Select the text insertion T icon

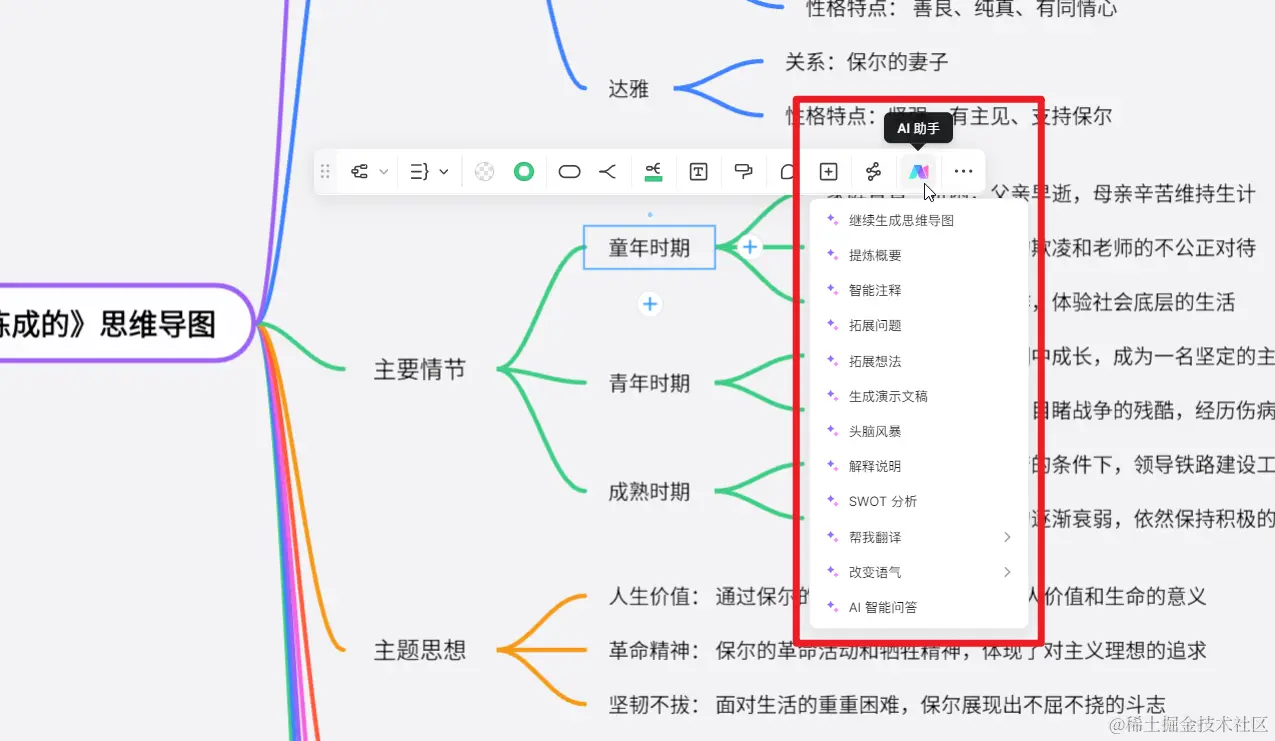698,171
